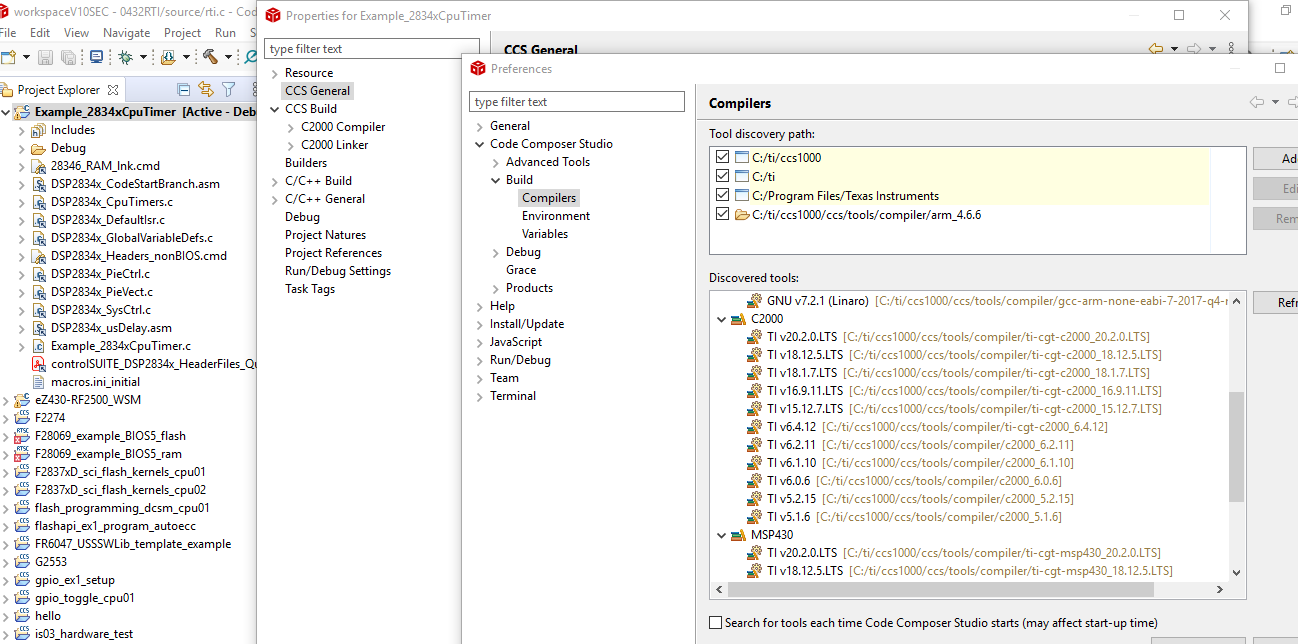Open Properties dialog view menu dots
1298x644 pixels.
1231,49
